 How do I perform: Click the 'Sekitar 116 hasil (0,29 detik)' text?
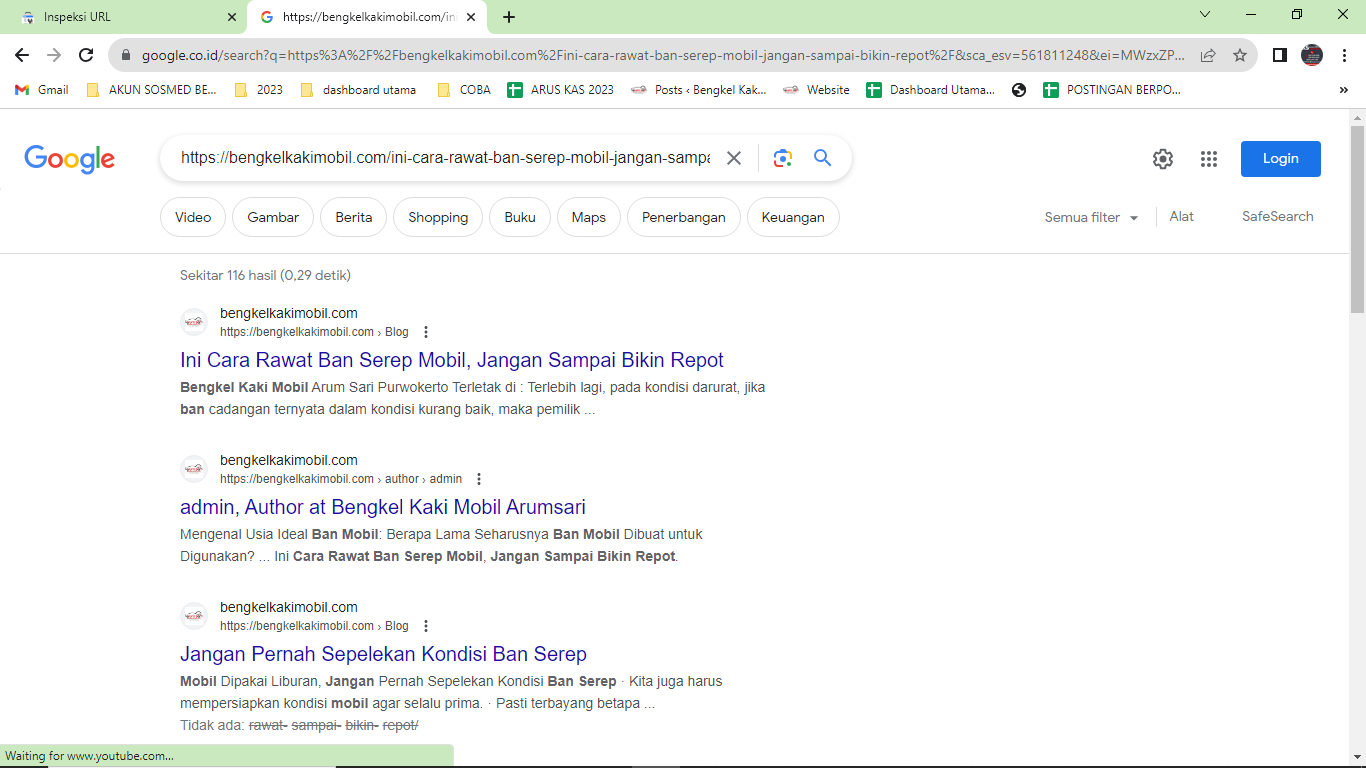pos(265,275)
